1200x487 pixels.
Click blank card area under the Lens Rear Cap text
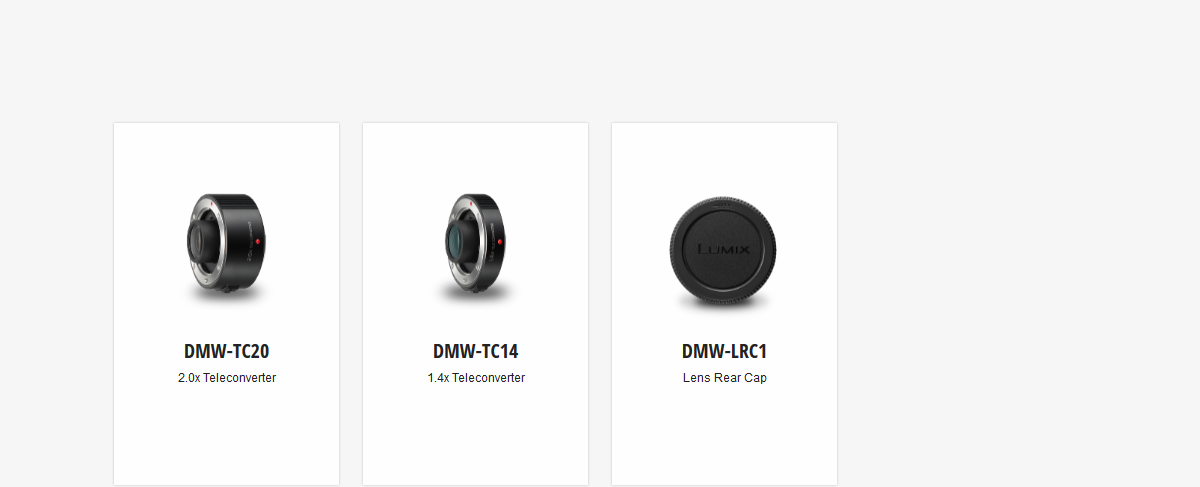click(x=724, y=436)
